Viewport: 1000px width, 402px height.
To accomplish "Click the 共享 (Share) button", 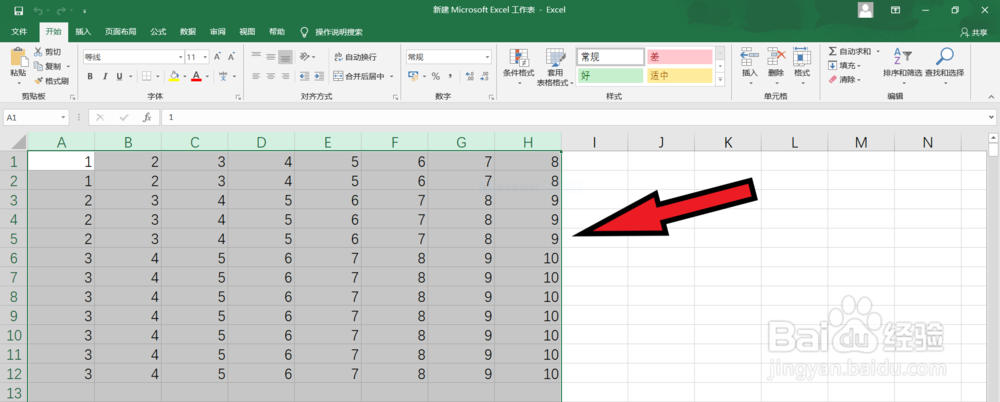I will click(x=974, y=32).
